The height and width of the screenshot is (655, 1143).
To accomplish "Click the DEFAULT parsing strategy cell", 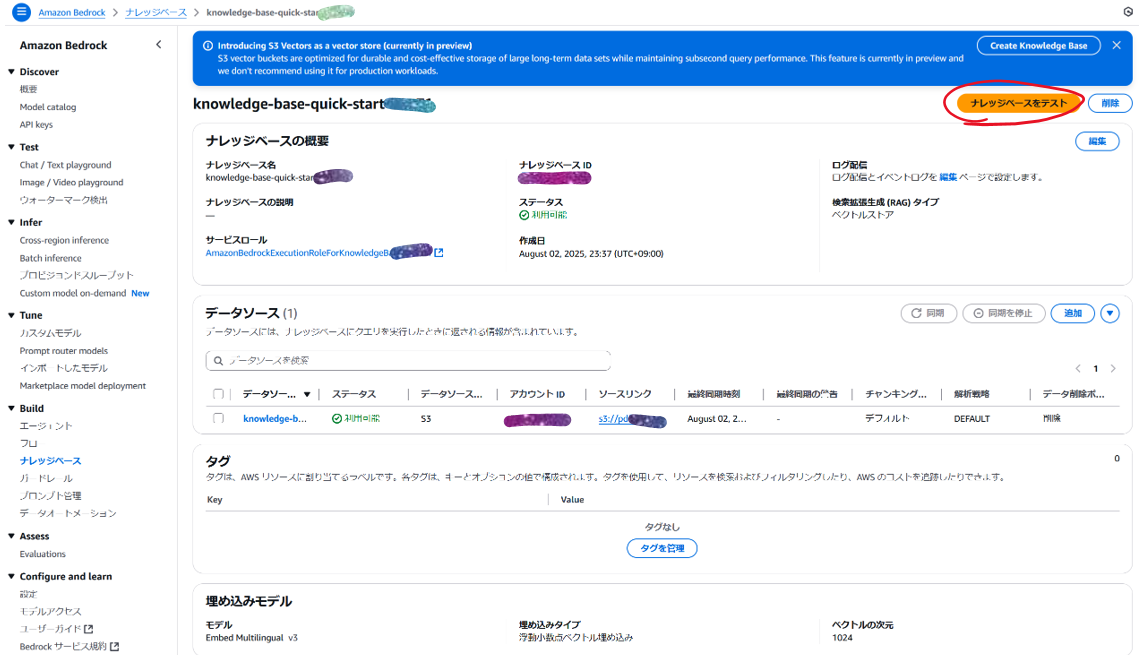I will click(x=972, y=419).
